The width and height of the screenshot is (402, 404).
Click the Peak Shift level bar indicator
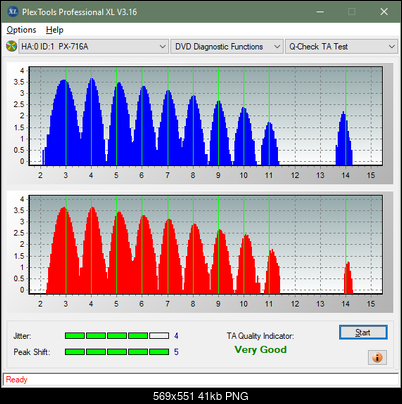tap(117, 352)
